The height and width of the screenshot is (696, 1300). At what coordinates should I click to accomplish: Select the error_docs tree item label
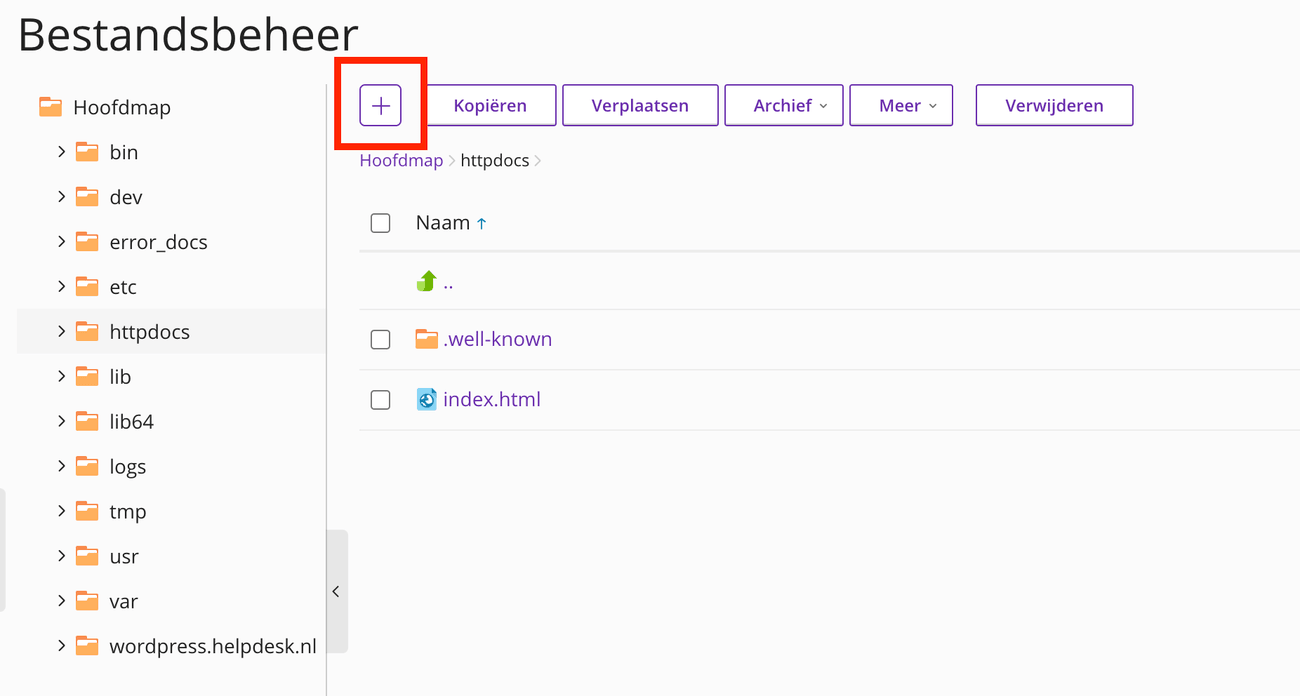click(159, 242)
